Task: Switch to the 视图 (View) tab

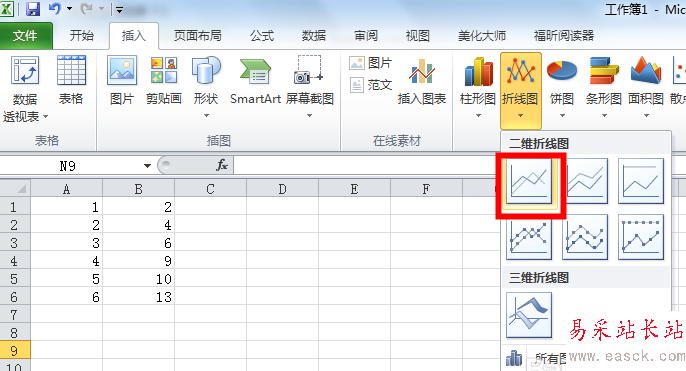Action: click(417, 35)
